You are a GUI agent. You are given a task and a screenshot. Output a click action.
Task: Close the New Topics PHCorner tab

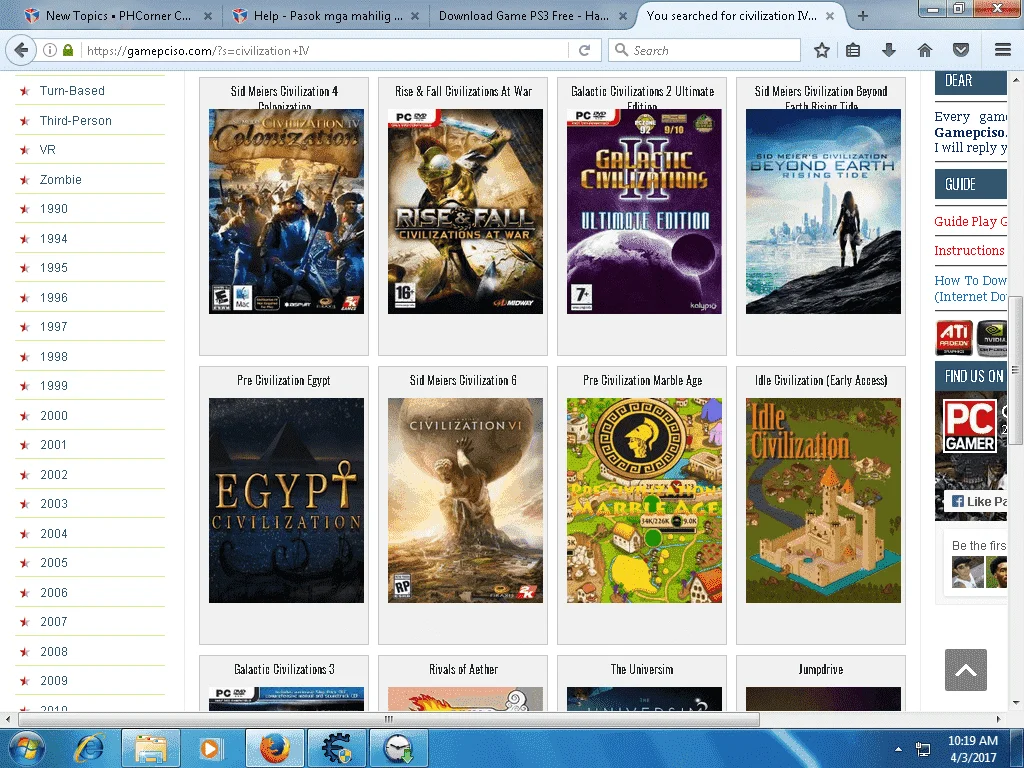(x=207, y=16)
